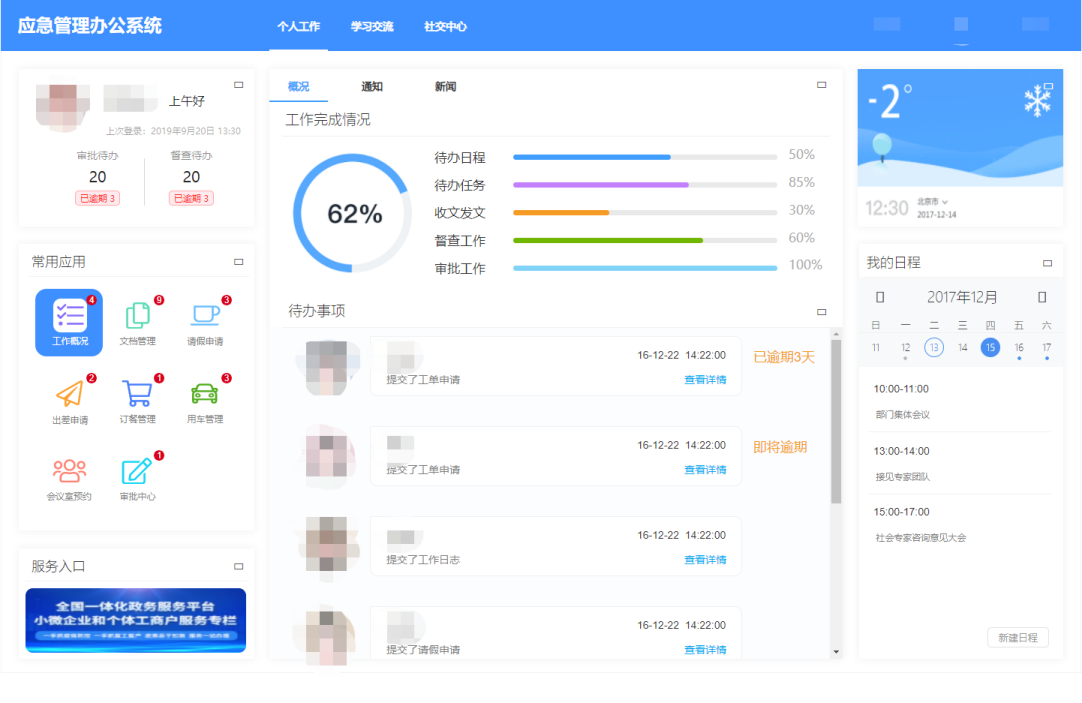Select date 16 in the calendar

(1018, 348)
